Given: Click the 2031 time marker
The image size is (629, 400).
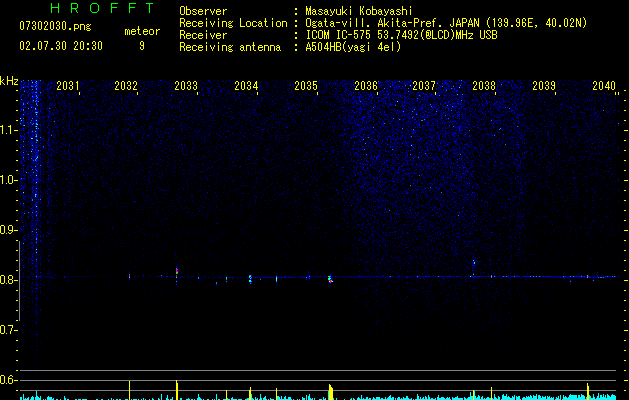Looking at the screenshot, I should pyautogui.click(x=67, y=86).
